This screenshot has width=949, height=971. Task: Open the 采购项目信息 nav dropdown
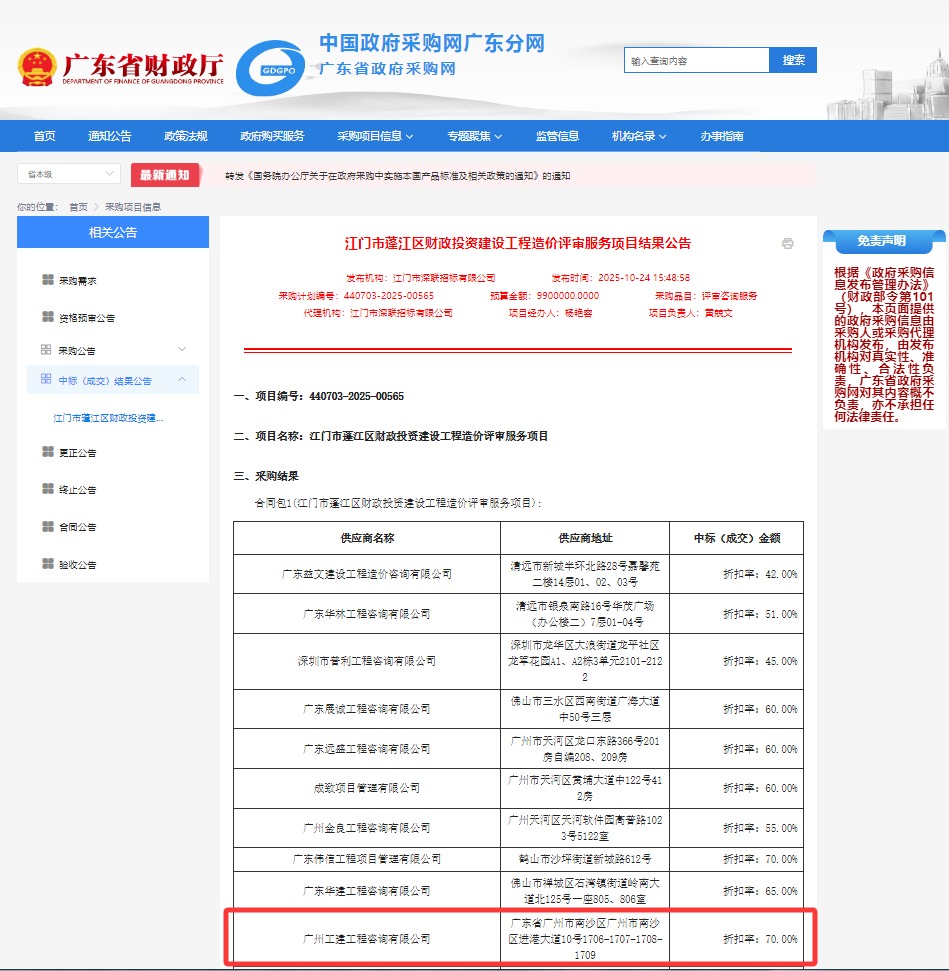(x=375, y=136)
